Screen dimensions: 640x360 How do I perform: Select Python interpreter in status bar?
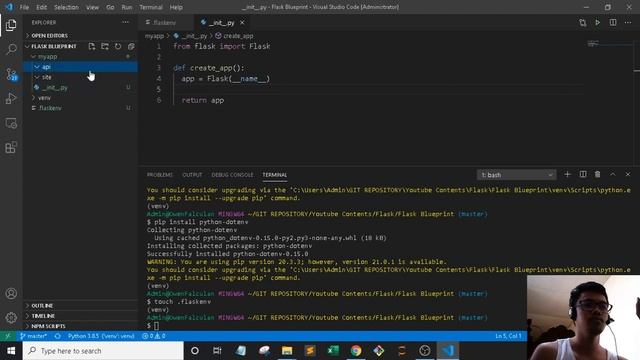pos(101,336)
